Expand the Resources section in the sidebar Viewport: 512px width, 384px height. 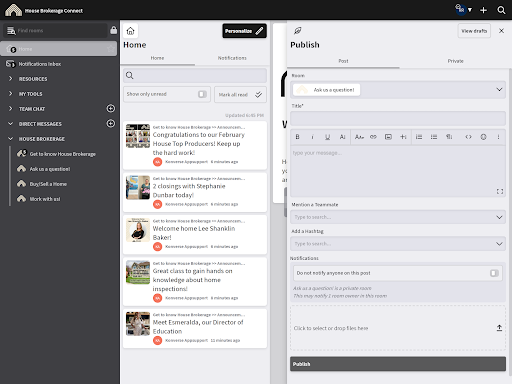[10, 79]
